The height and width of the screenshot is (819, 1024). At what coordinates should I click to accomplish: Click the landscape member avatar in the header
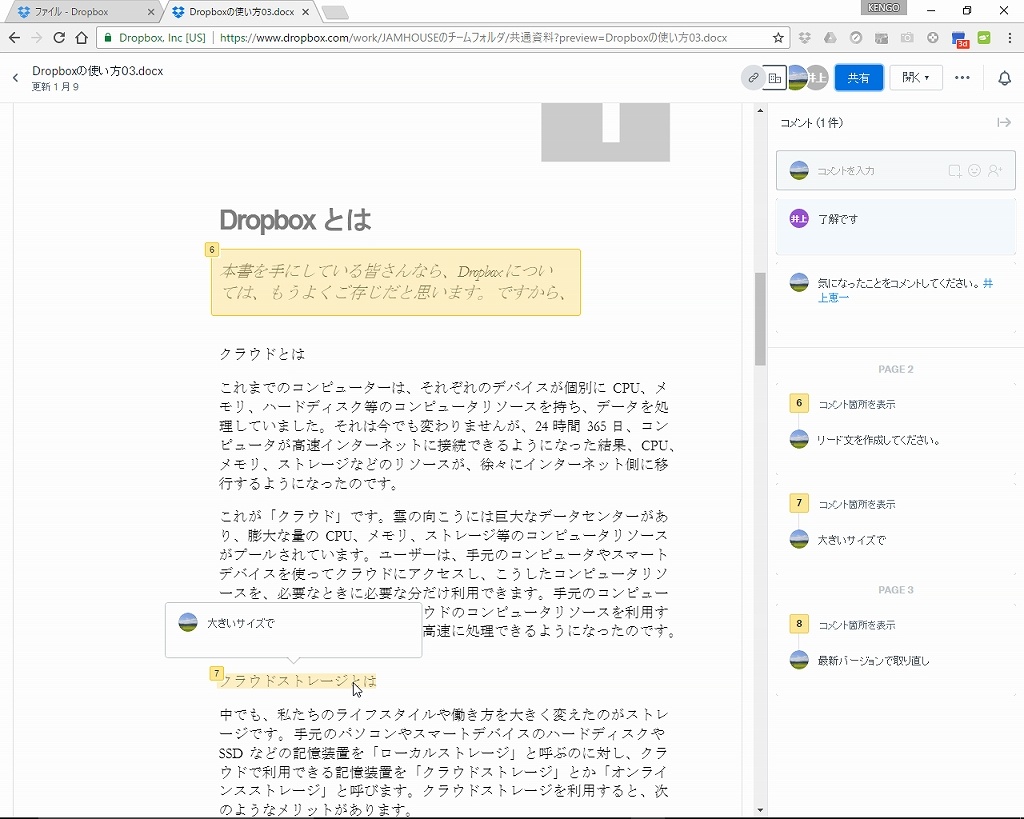(797, 78)
